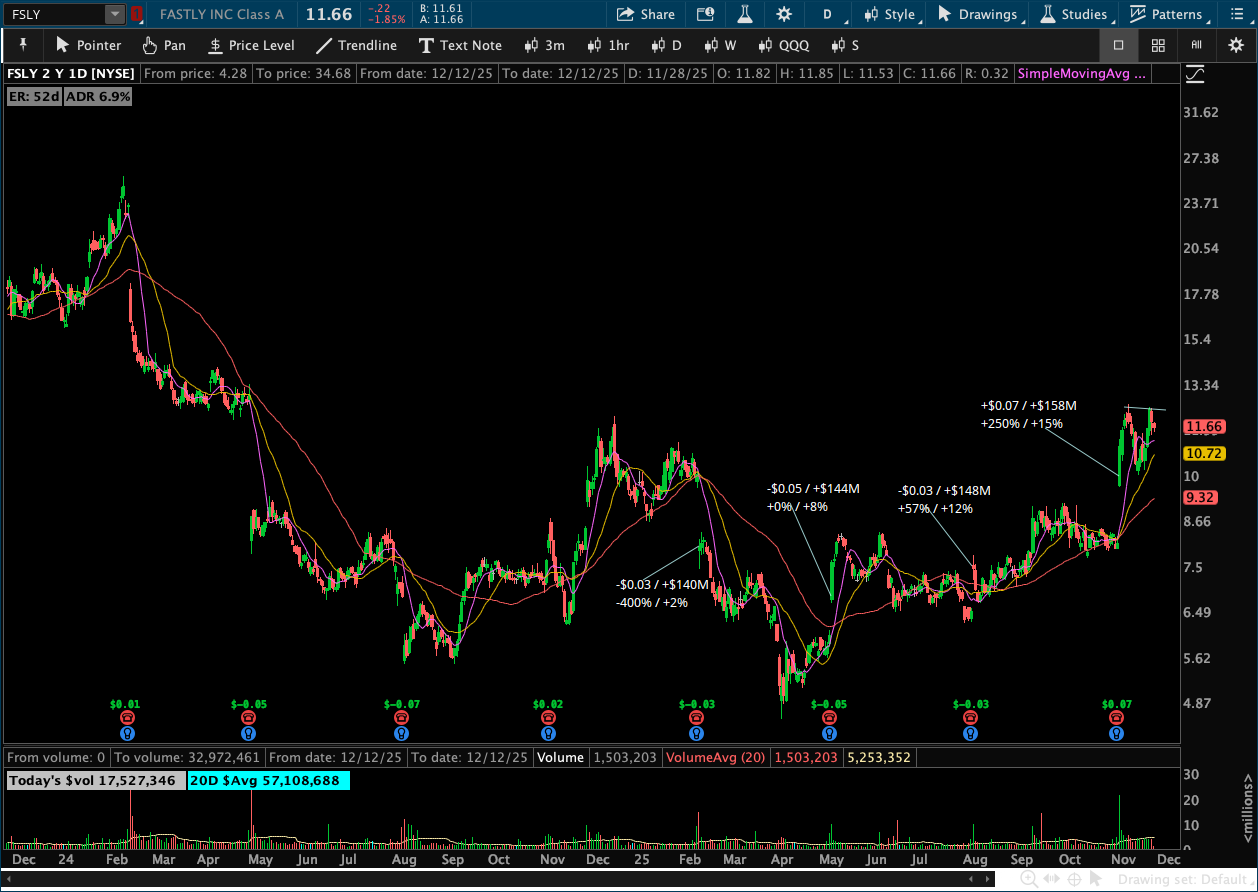This screenshot has height=892, width=1258.
Task: Open the Style dropdown menu
Action: [890, 14]
